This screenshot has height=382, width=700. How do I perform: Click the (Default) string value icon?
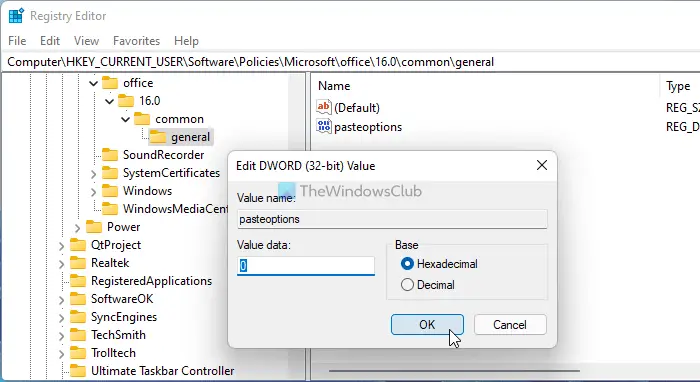pyautogui.click(x=324, y=107)
